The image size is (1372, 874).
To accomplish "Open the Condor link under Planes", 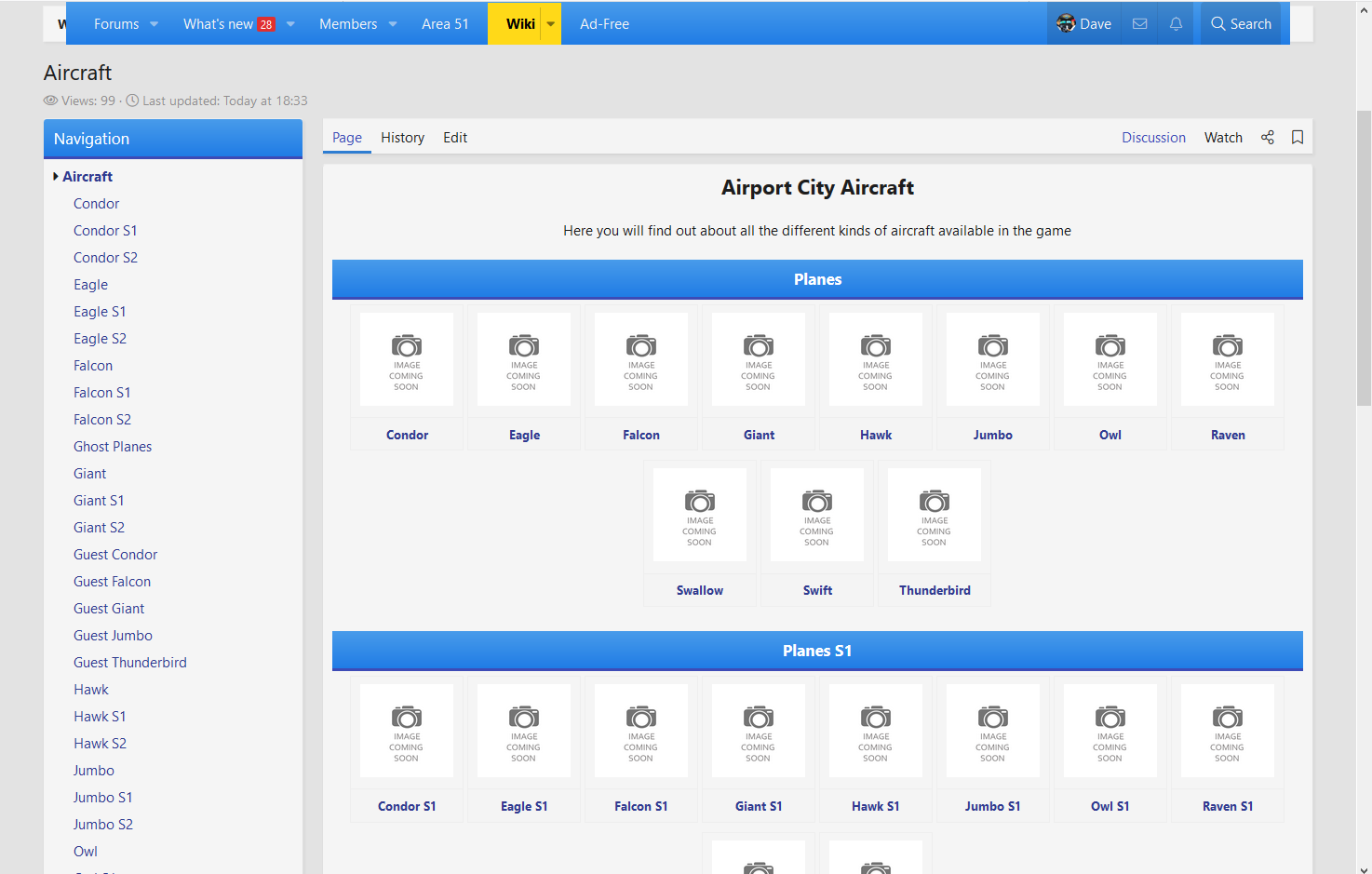I will (408, 435).
